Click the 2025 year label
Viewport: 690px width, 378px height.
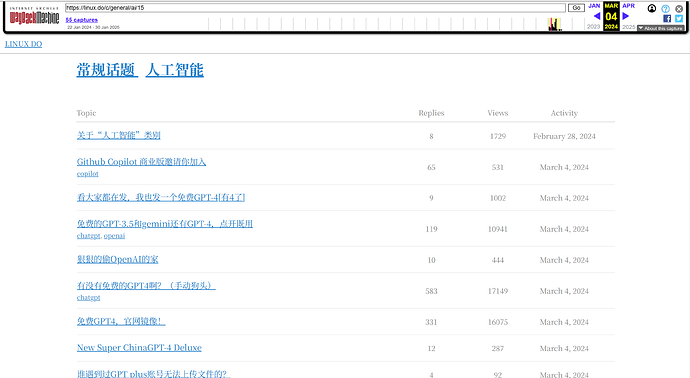click(628, 27)
